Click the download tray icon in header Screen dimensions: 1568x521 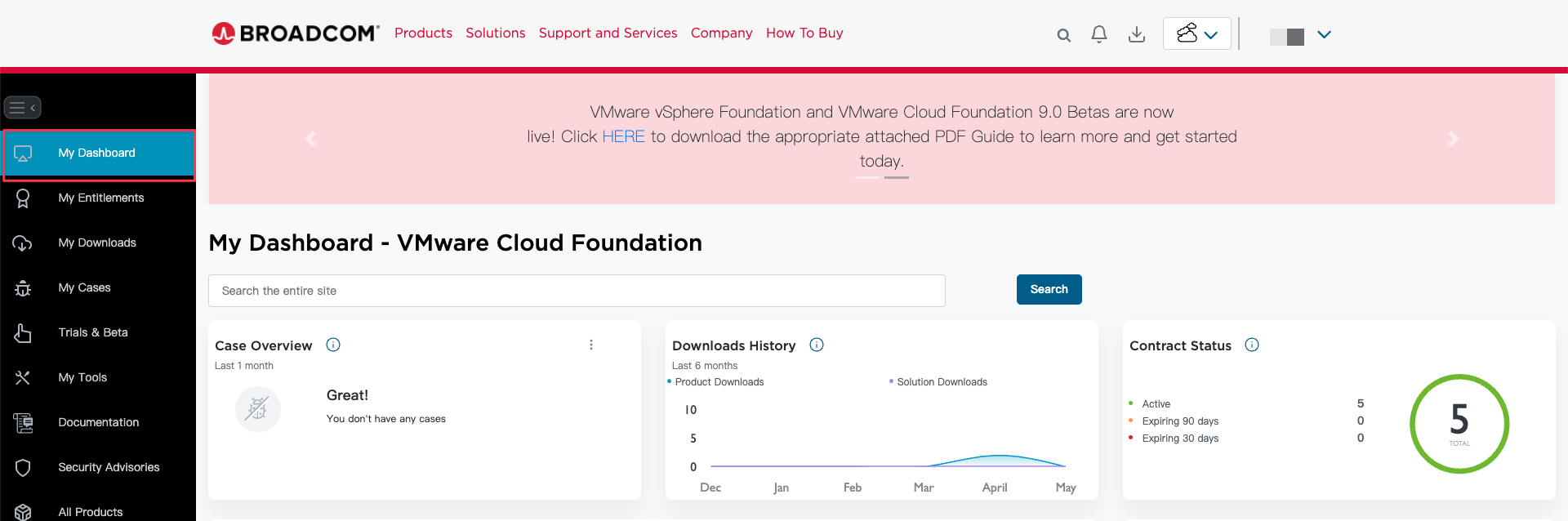[1136, 34]
